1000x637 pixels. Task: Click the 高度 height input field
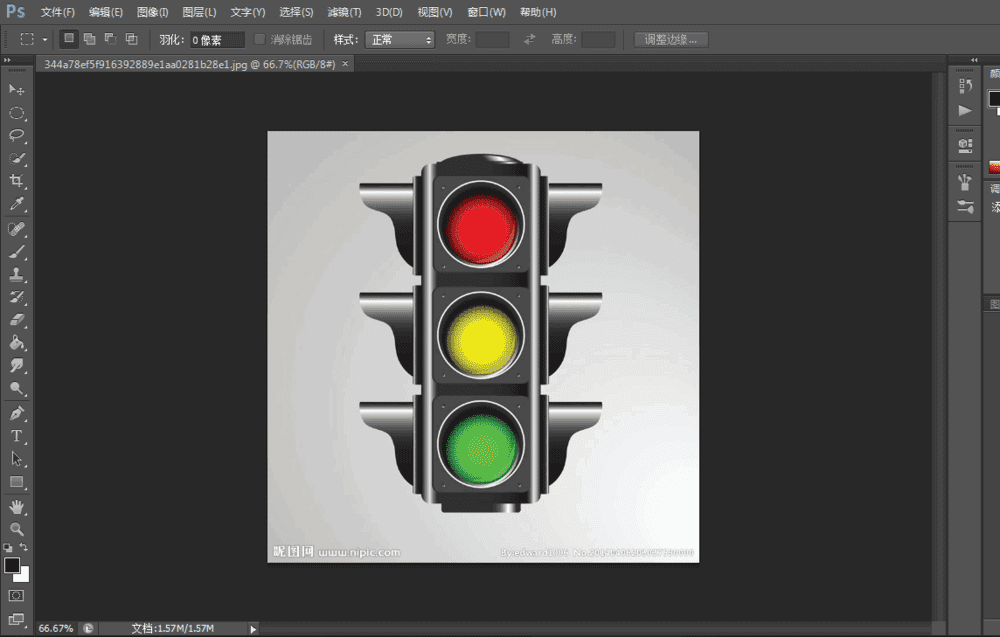pyautogui.click(x=598, y=40)
